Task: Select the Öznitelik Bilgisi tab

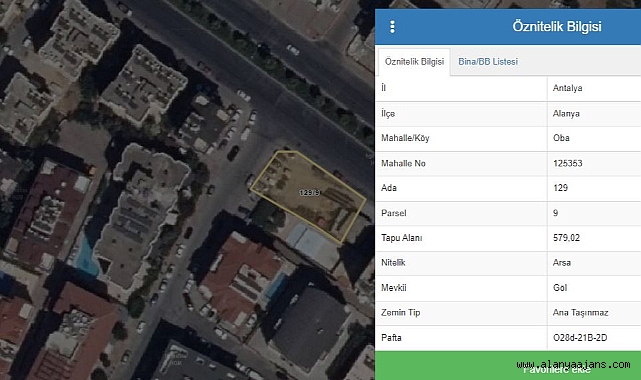Action: [414, 62]
